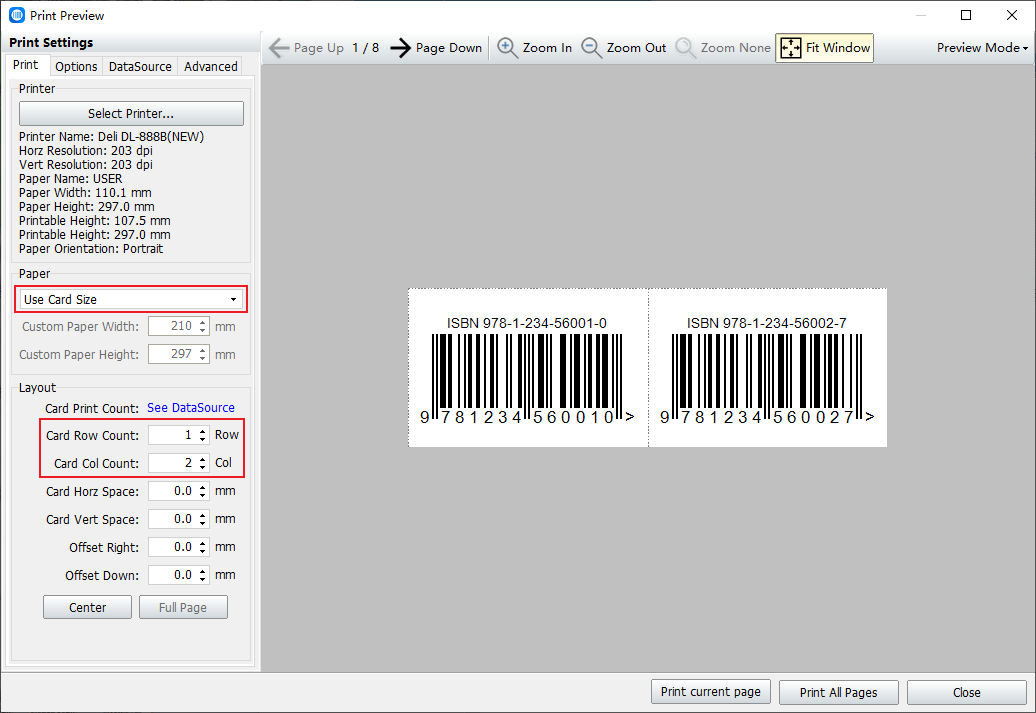The image size is (1036, 713).
Task: Click the Zoom None magnifier icon
Action: click(x=685, y=48)
